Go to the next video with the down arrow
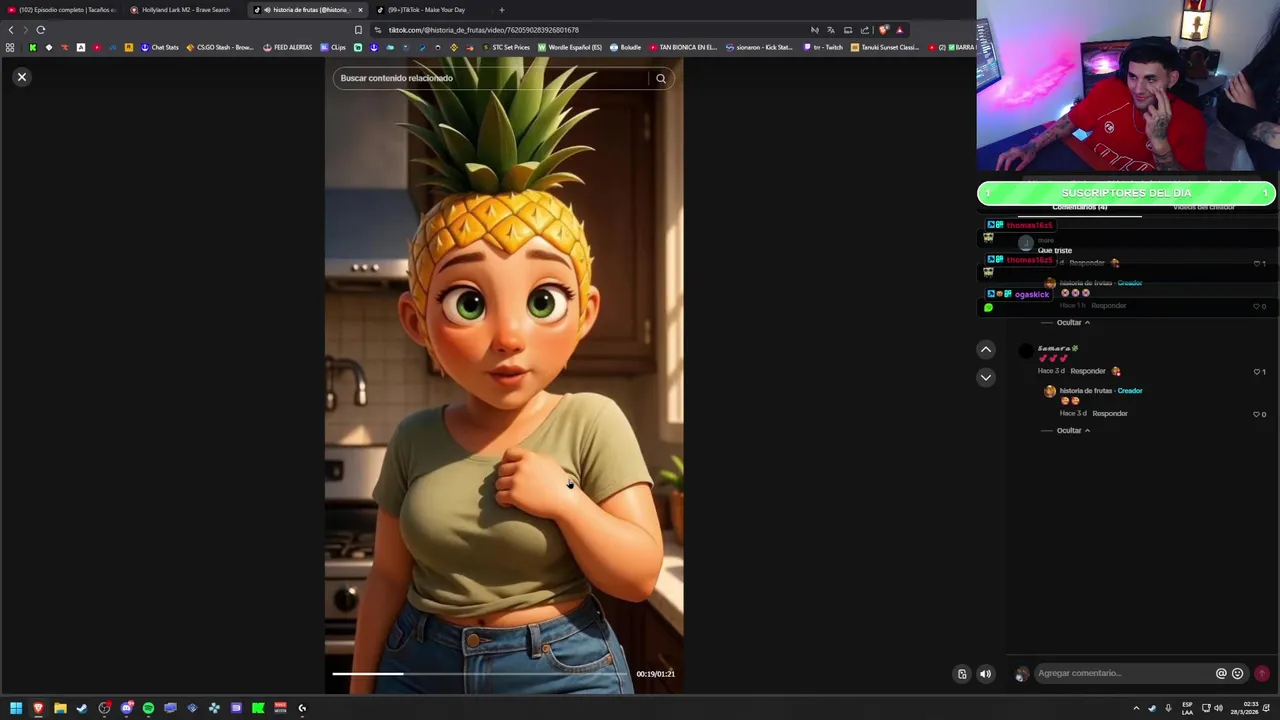This screenshot has height=720, width=1280. tap(986, 377)
